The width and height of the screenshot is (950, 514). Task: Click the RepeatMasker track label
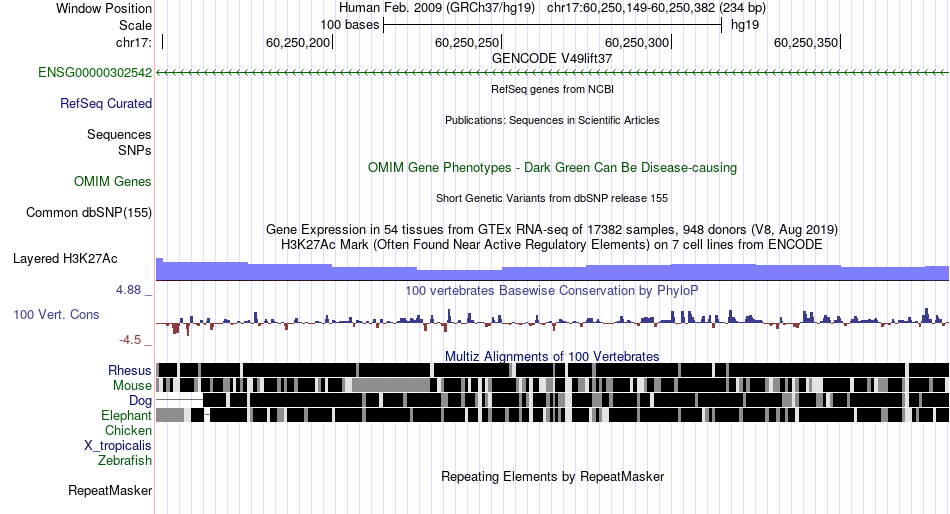coord(110,490)
